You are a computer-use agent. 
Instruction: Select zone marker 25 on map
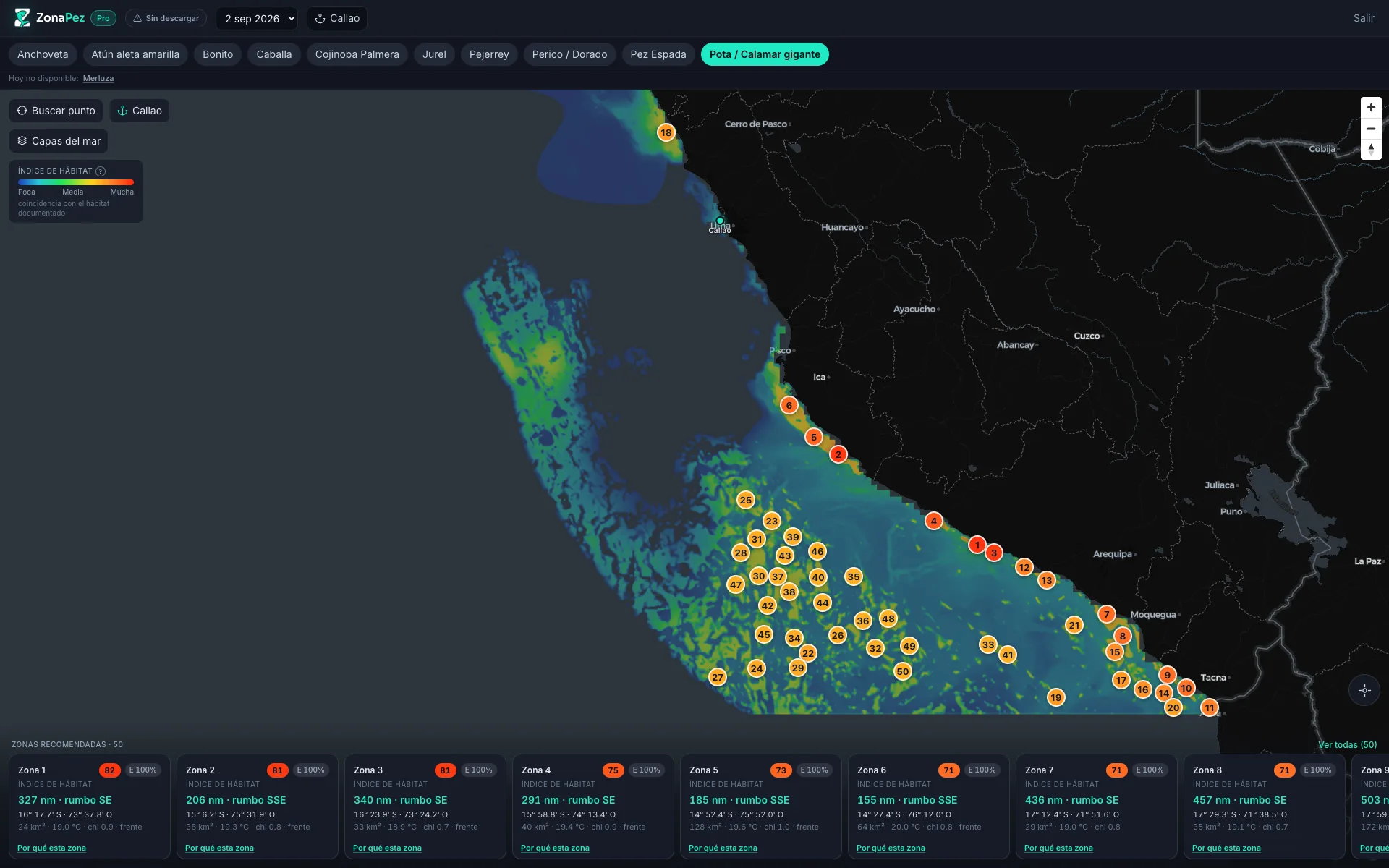point(745,500)
